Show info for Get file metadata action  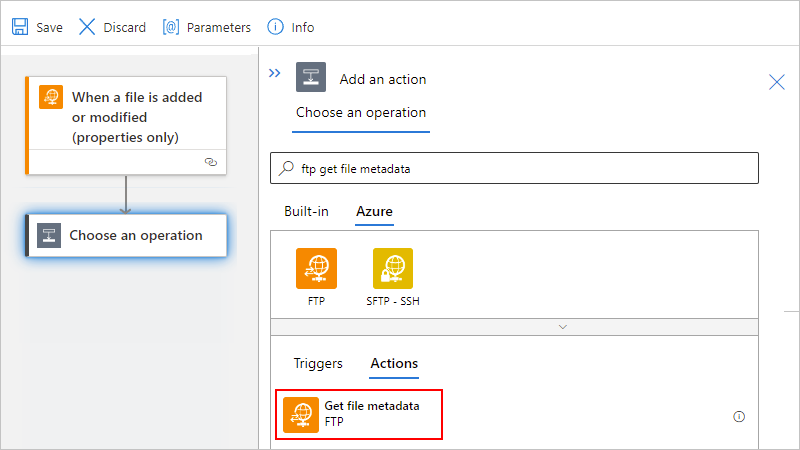739,417
